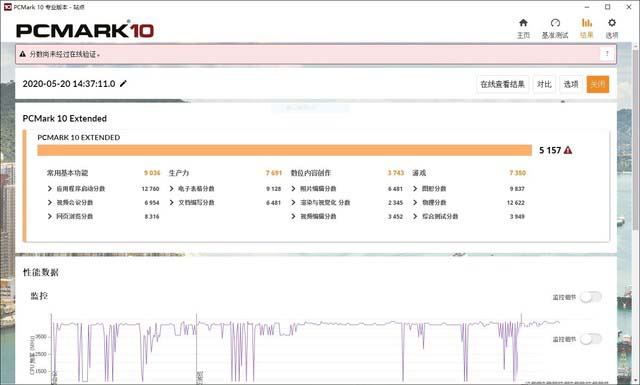Screen dimensions: 640x385
Task: Click the pencil icon to rename result
Action: point(123,84)
